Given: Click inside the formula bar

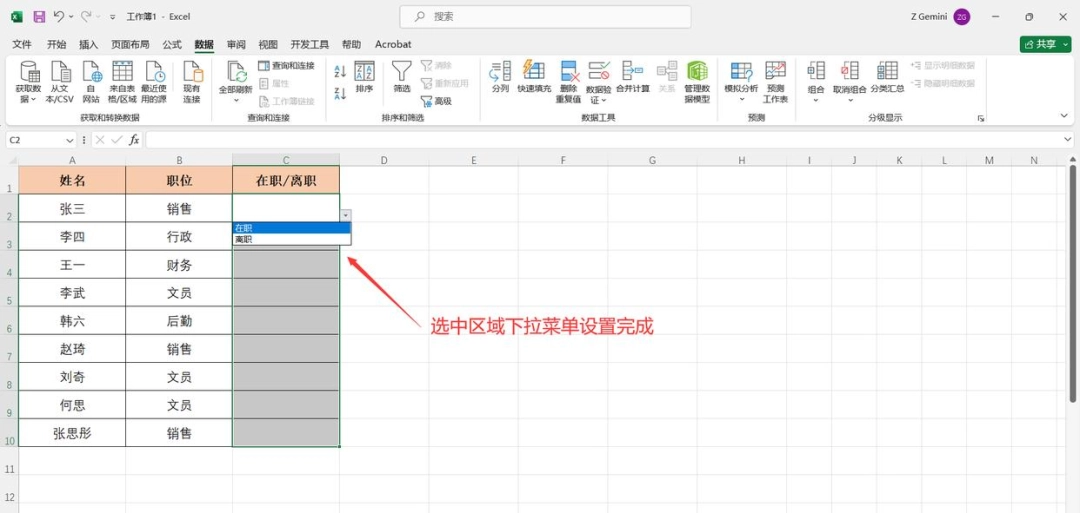Looking at the screenshot, I should (604, 140).
